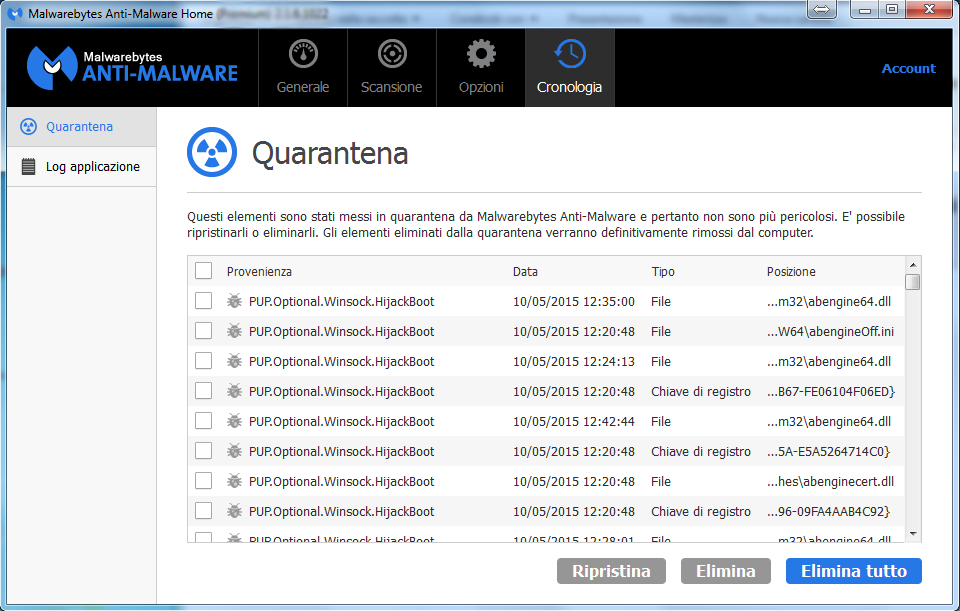Viewport: 960px width, 611px height.
Task: Select the checkbox for the 12:24:13 entry
Action: coord(203,361)
